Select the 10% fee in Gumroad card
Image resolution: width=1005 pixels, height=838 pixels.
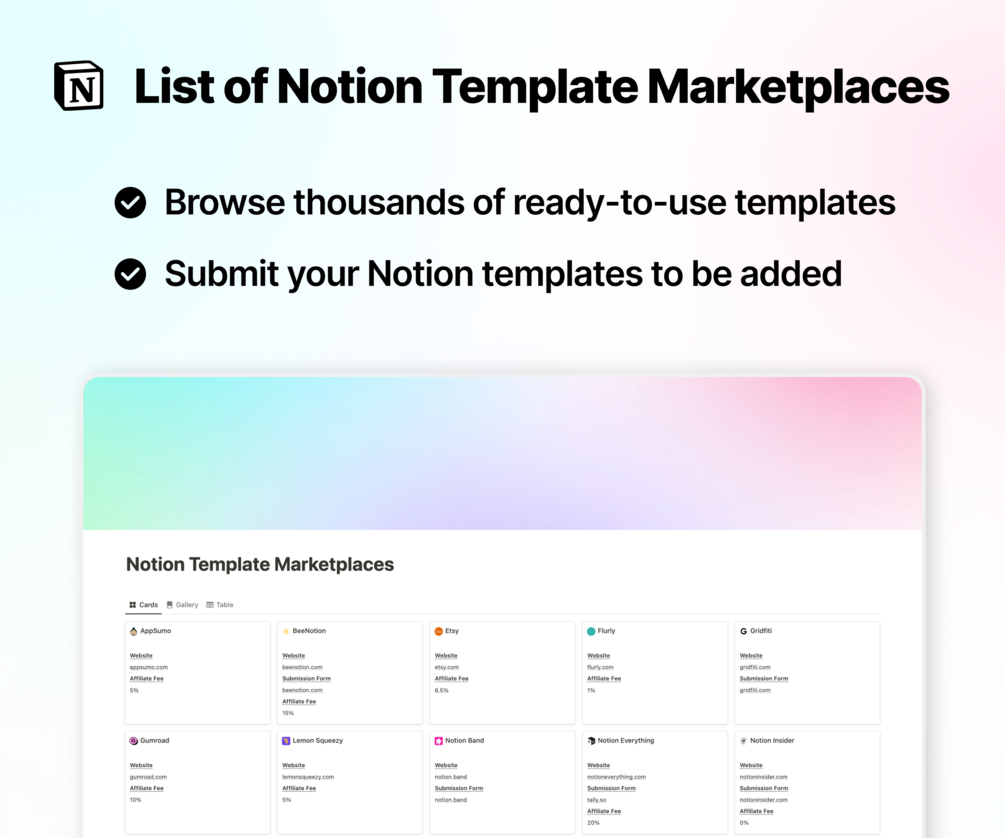point(135,800)
